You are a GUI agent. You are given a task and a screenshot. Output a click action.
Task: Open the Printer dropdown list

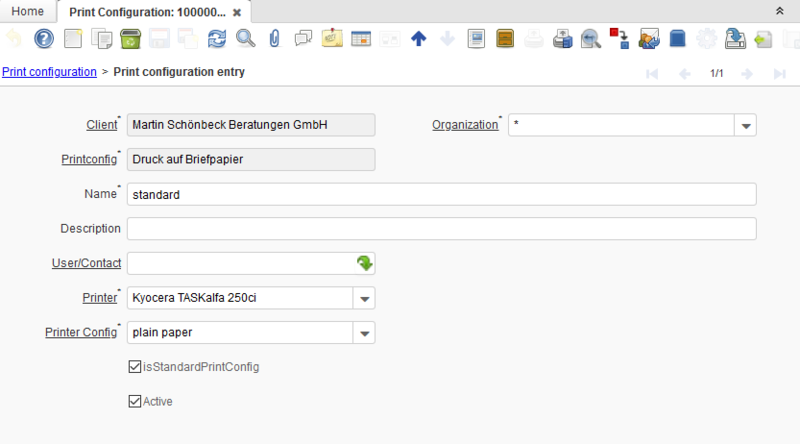coord(364,298)
